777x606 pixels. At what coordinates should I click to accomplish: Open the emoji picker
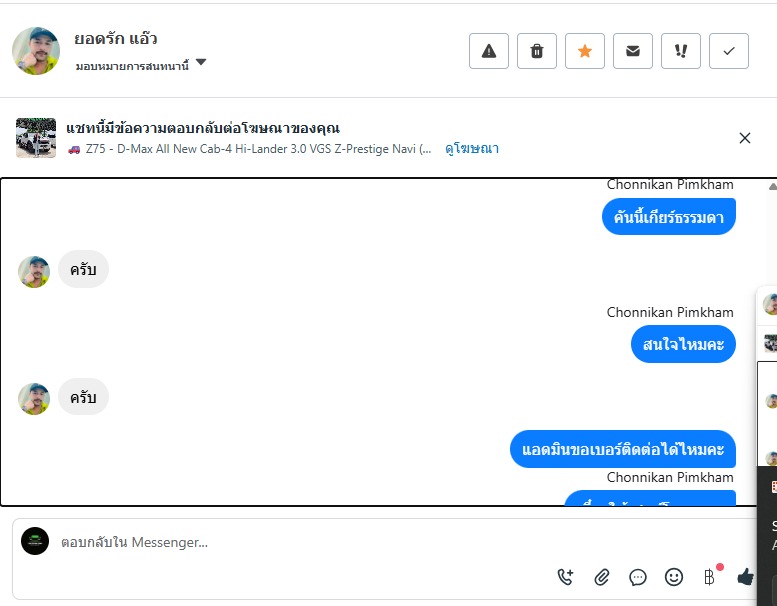674,577
